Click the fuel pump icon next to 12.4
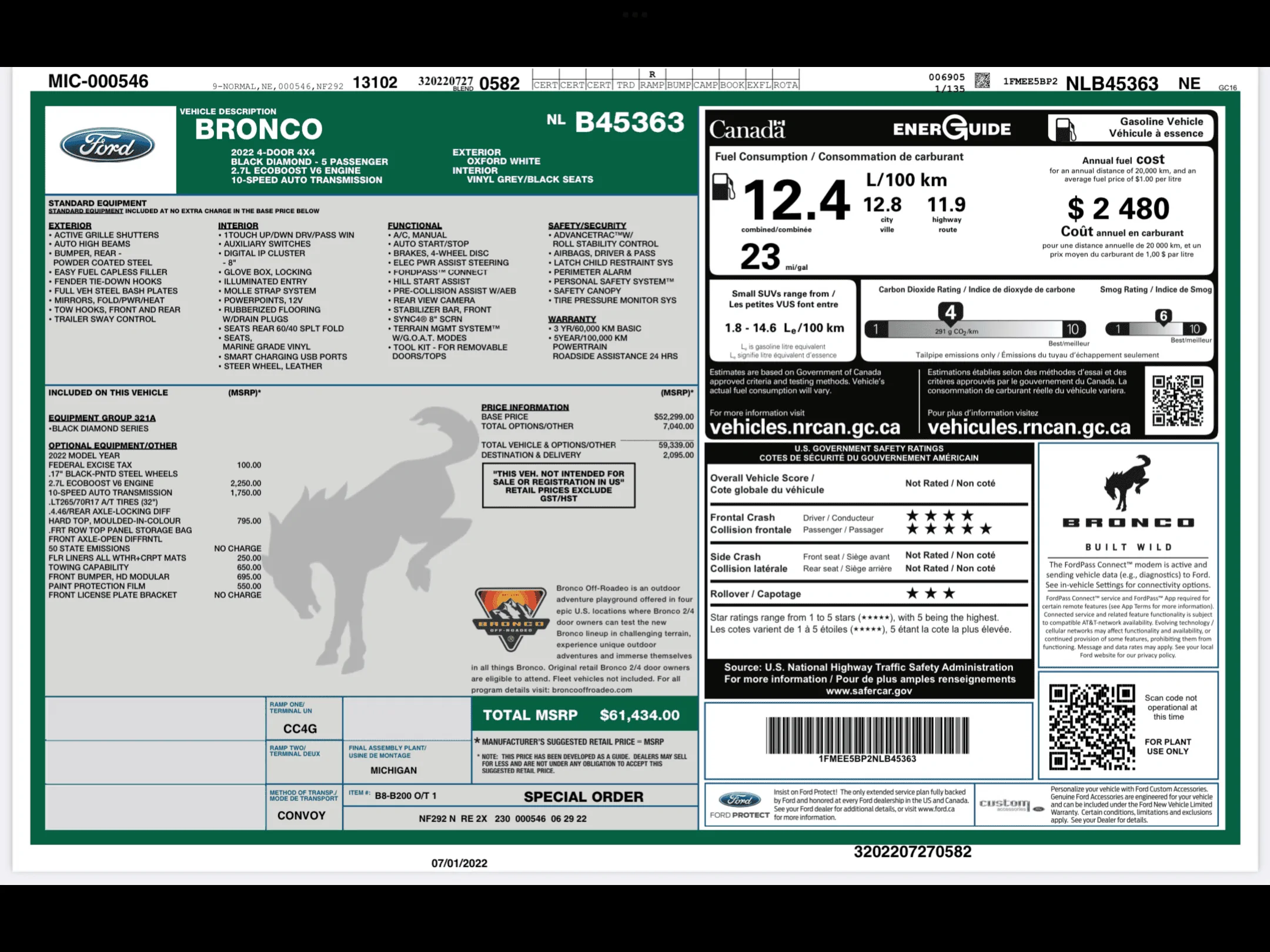1270x952 pixels. coord(723,187)
